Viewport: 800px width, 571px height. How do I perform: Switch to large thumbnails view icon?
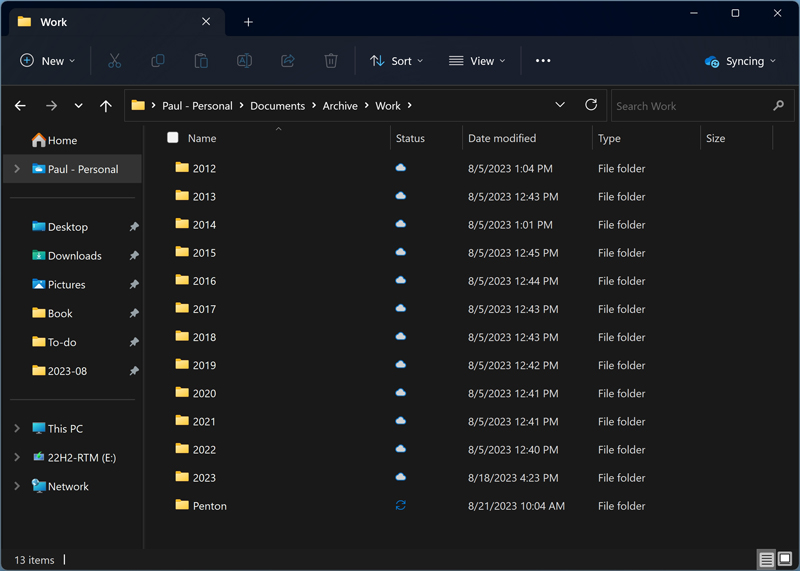pyautogui.click(x=785, y=559)
